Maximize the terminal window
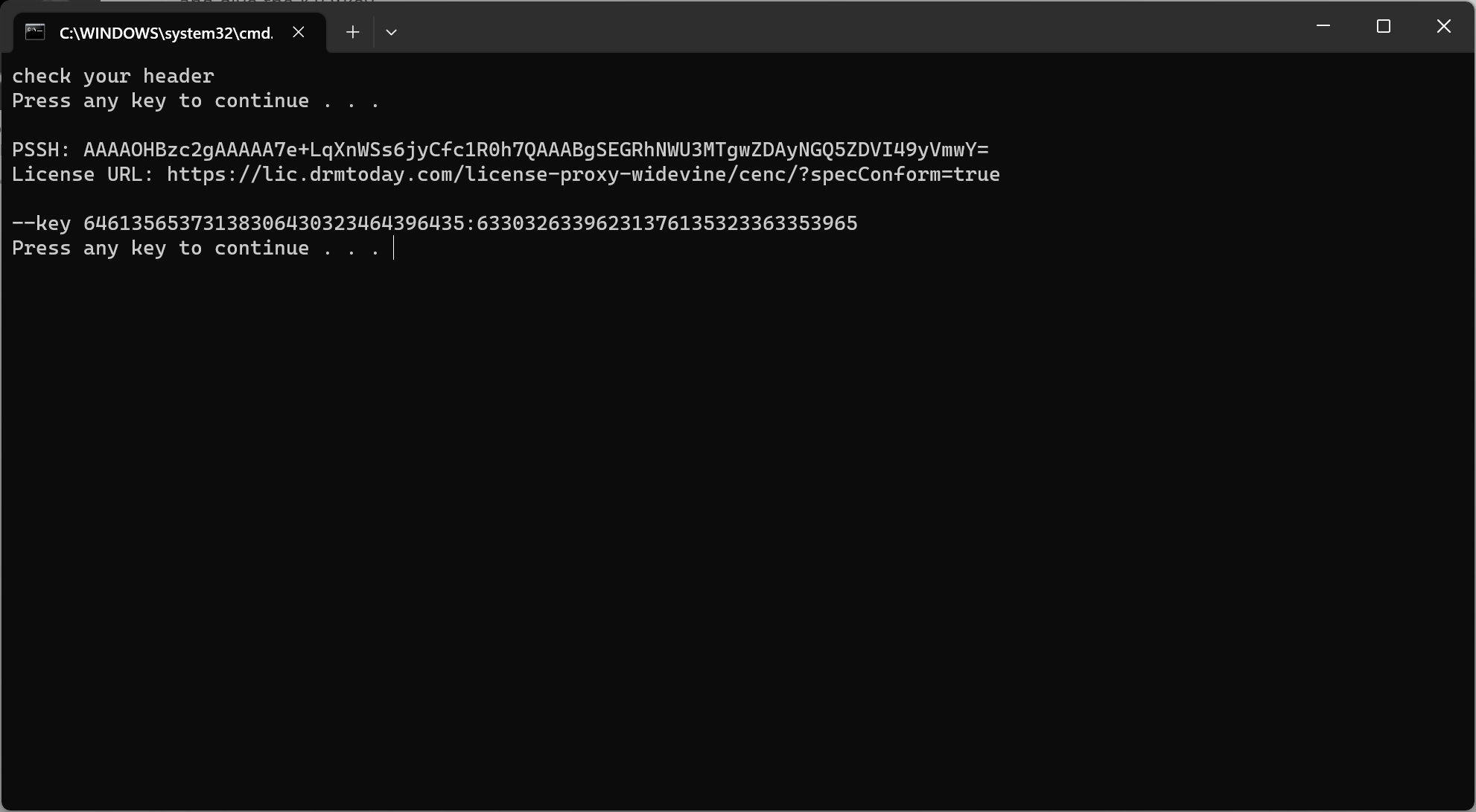Image resolution: width=1476 pixels, height=812 pixels. coord(1384,26)
